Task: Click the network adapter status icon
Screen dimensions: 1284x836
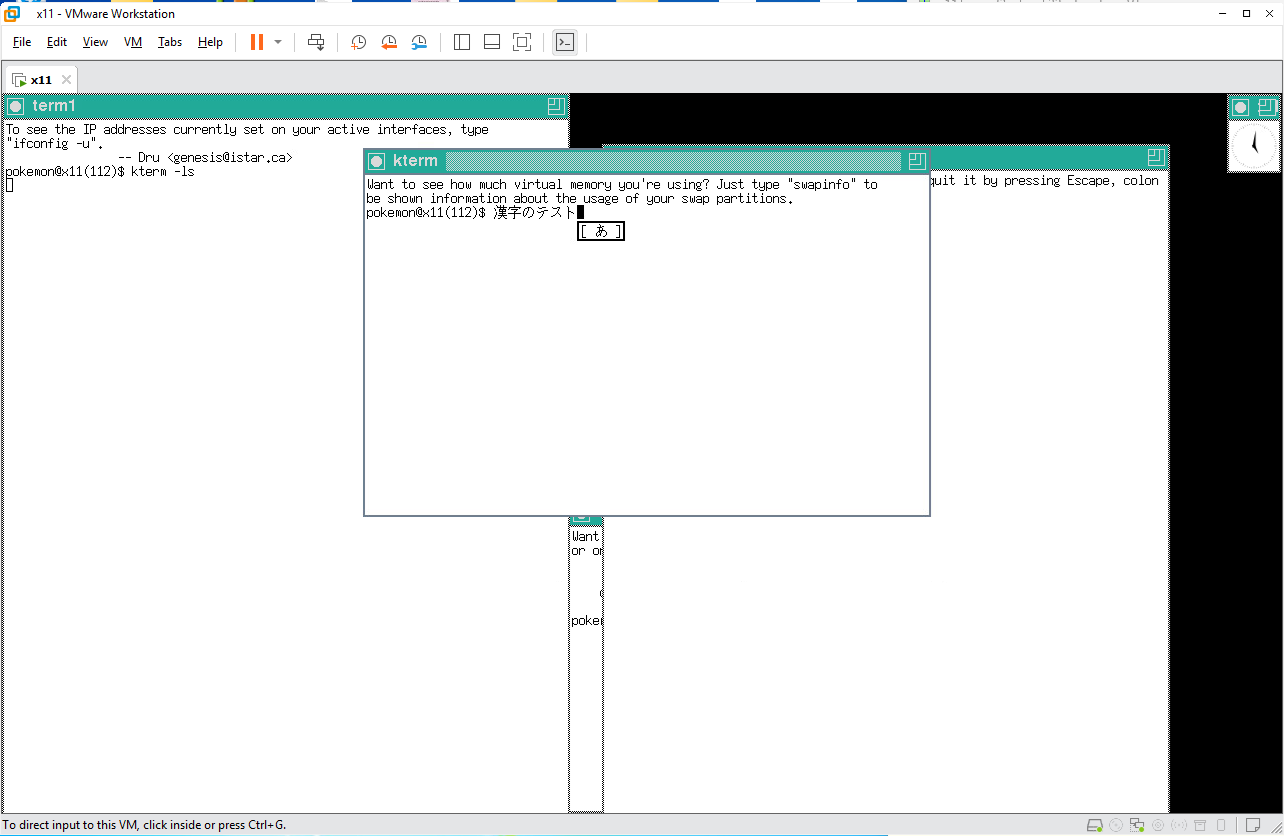Action: [x=1137, y=826]
